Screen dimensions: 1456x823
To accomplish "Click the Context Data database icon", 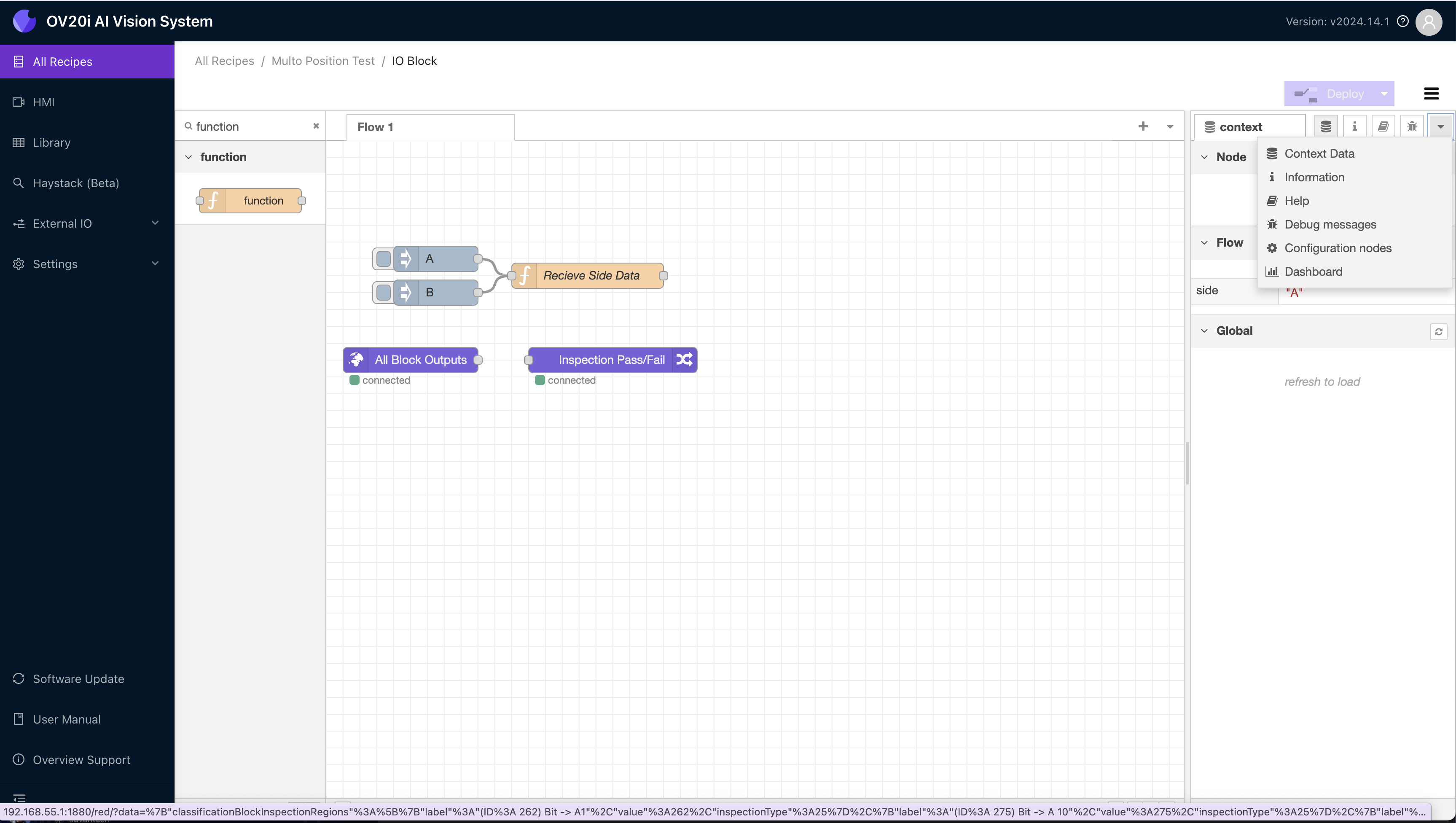I will pyautogui.click(x=1326, y=126).
